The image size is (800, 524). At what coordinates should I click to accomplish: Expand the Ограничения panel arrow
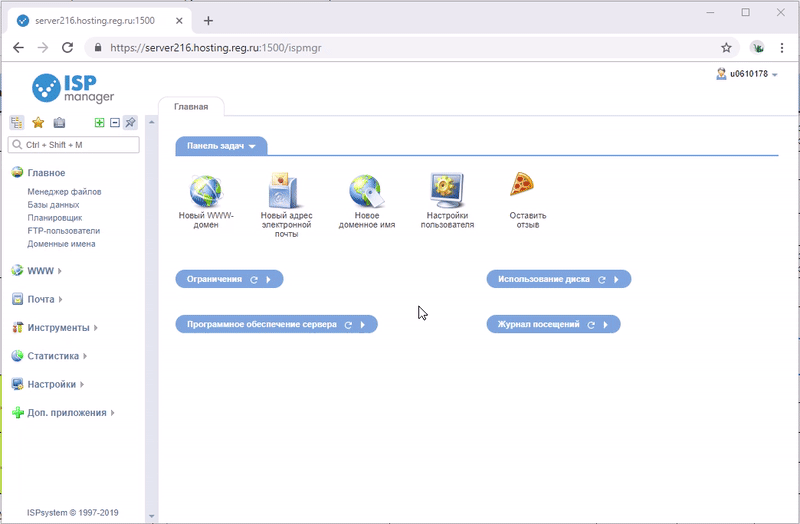pyautogui.click(x=268, y=279)
